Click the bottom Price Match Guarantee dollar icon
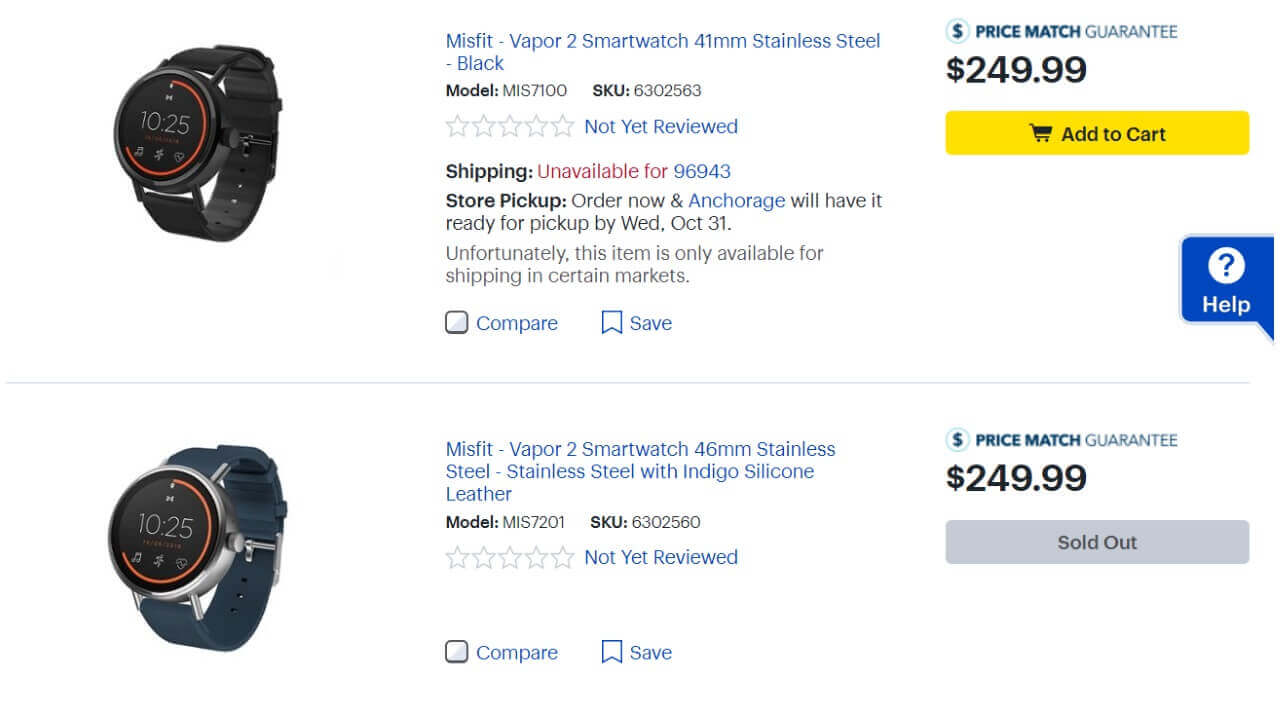 pos(958,439)
